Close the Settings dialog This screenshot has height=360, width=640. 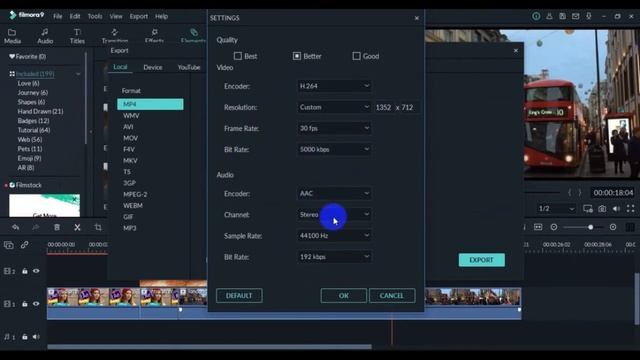[417, 18]
